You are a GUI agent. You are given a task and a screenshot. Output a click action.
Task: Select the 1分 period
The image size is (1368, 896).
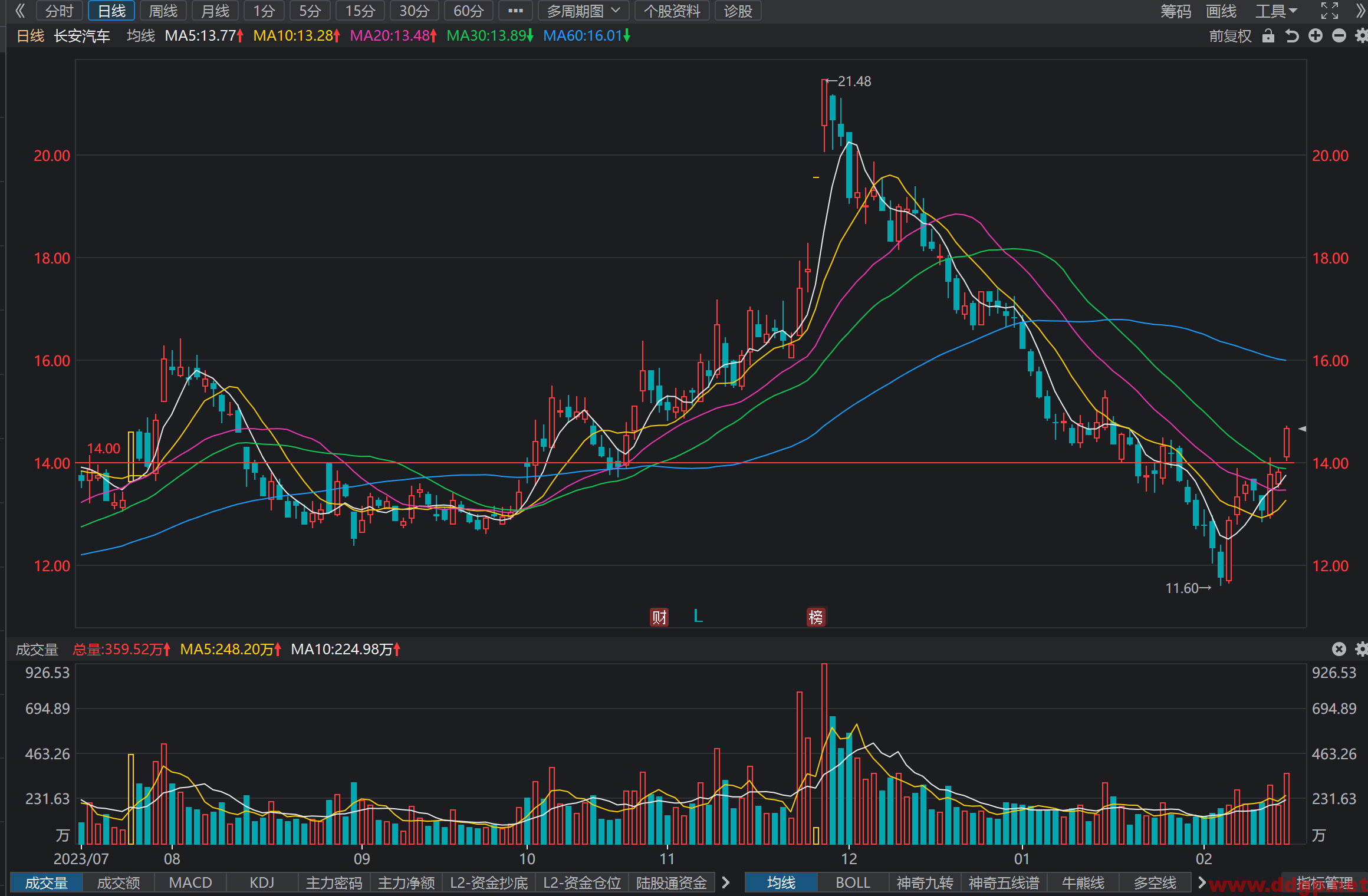point(264,11)
